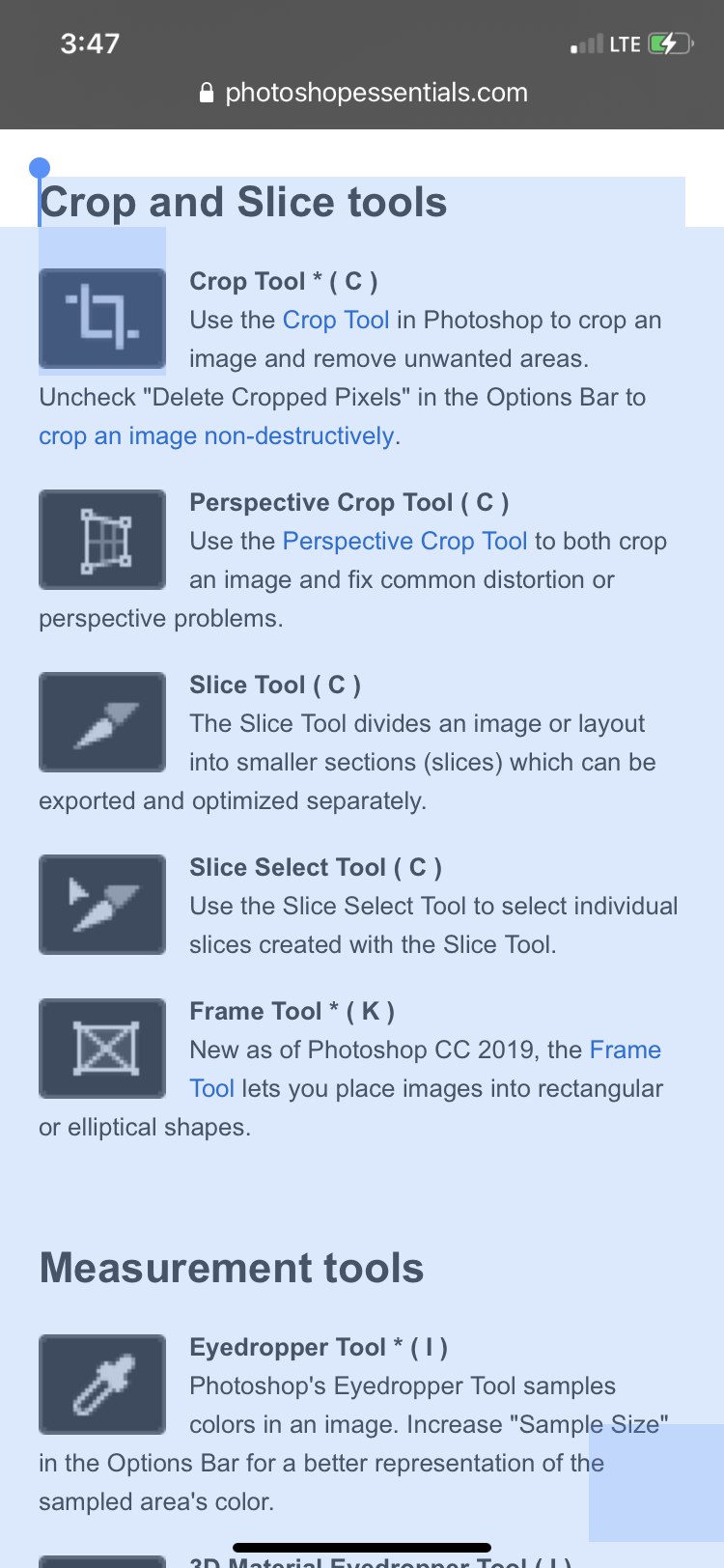Screen dimensions: 724x1568
Task: Tap the battery charging status icon
Action: 670,43
